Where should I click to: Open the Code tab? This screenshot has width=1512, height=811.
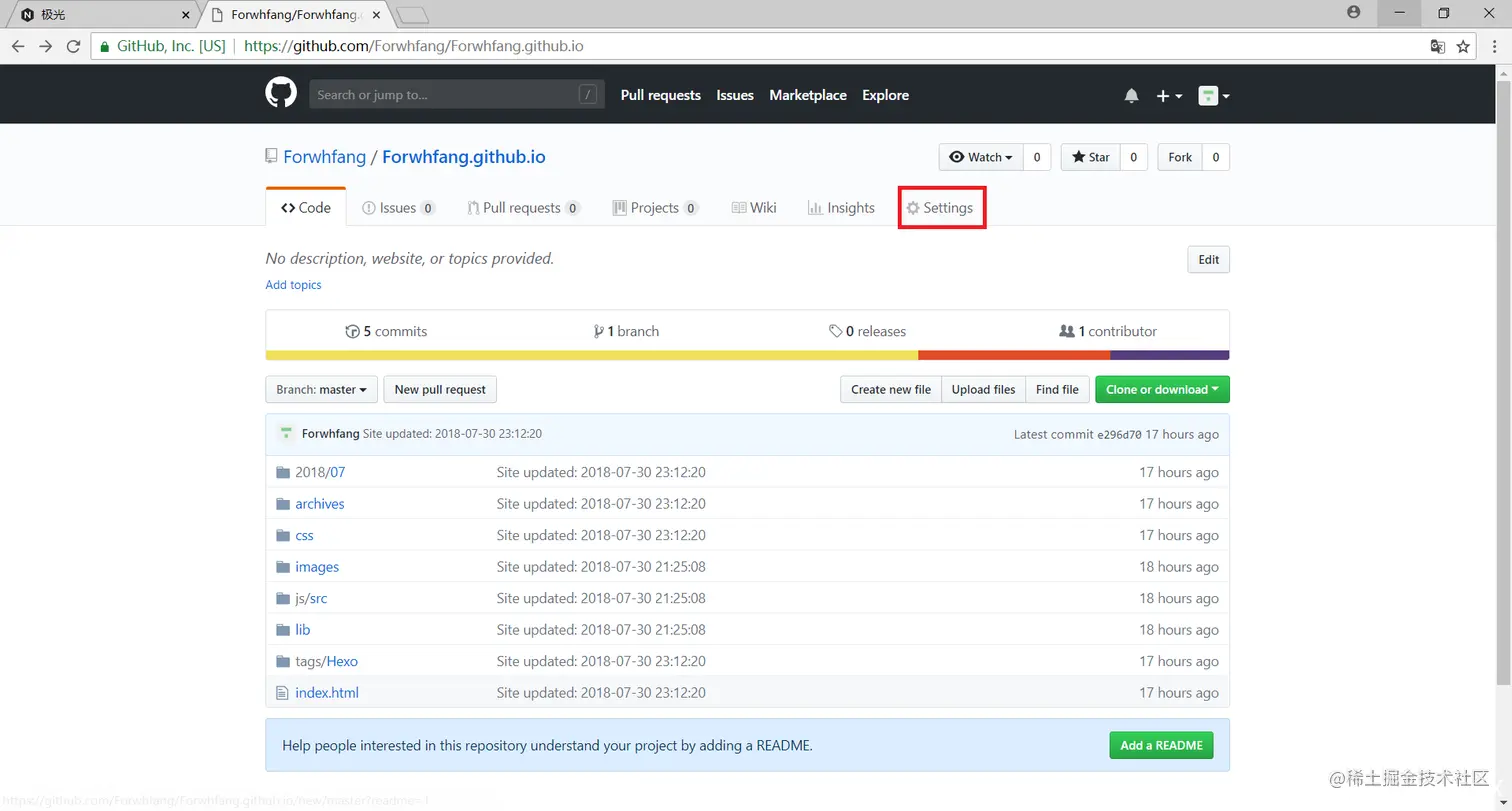(306, 208)
